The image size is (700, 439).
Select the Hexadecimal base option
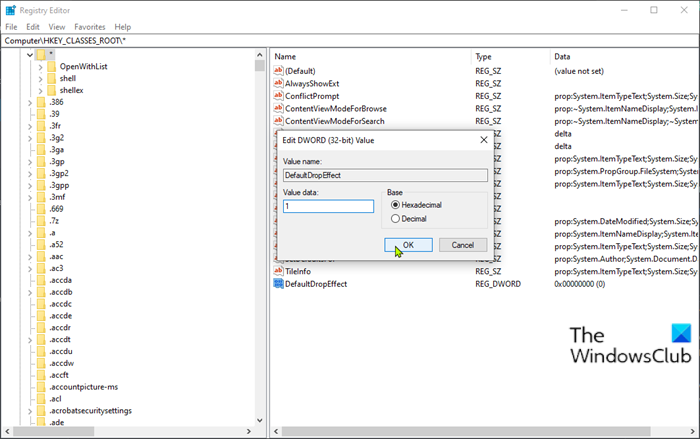coord(395,205)
